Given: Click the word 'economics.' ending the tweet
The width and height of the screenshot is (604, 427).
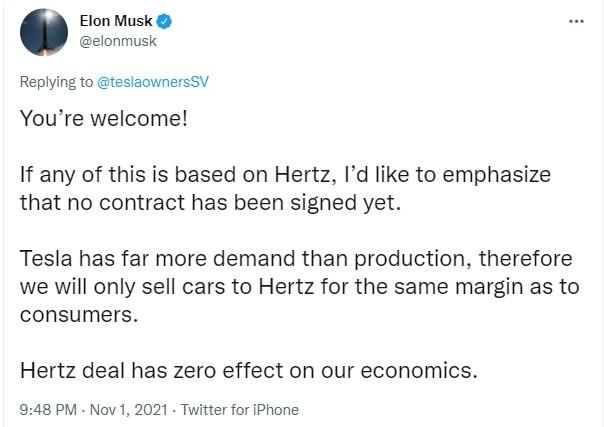Looking at the screenshot, I should point(419,371).
